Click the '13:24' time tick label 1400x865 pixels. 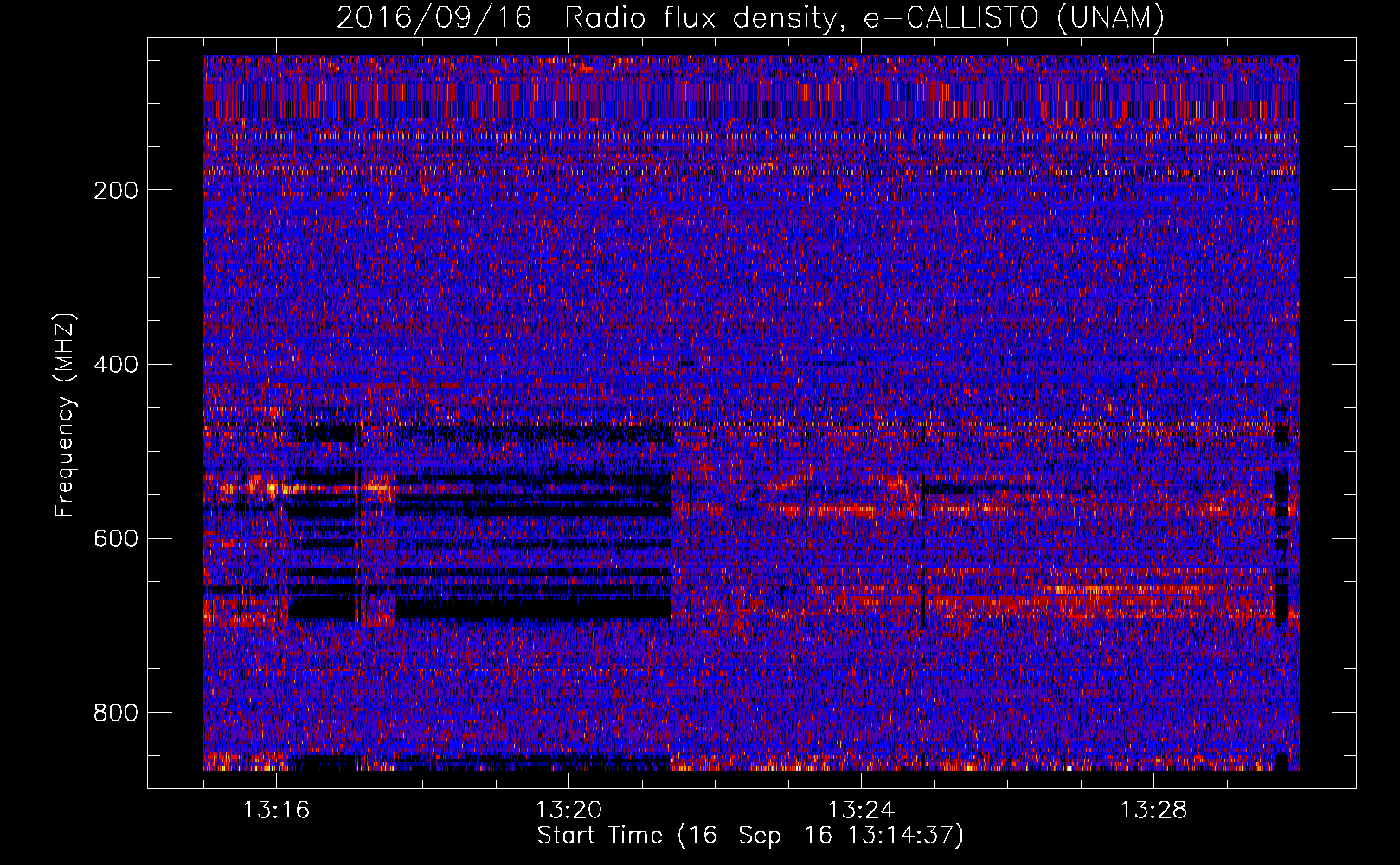(861, 811)
